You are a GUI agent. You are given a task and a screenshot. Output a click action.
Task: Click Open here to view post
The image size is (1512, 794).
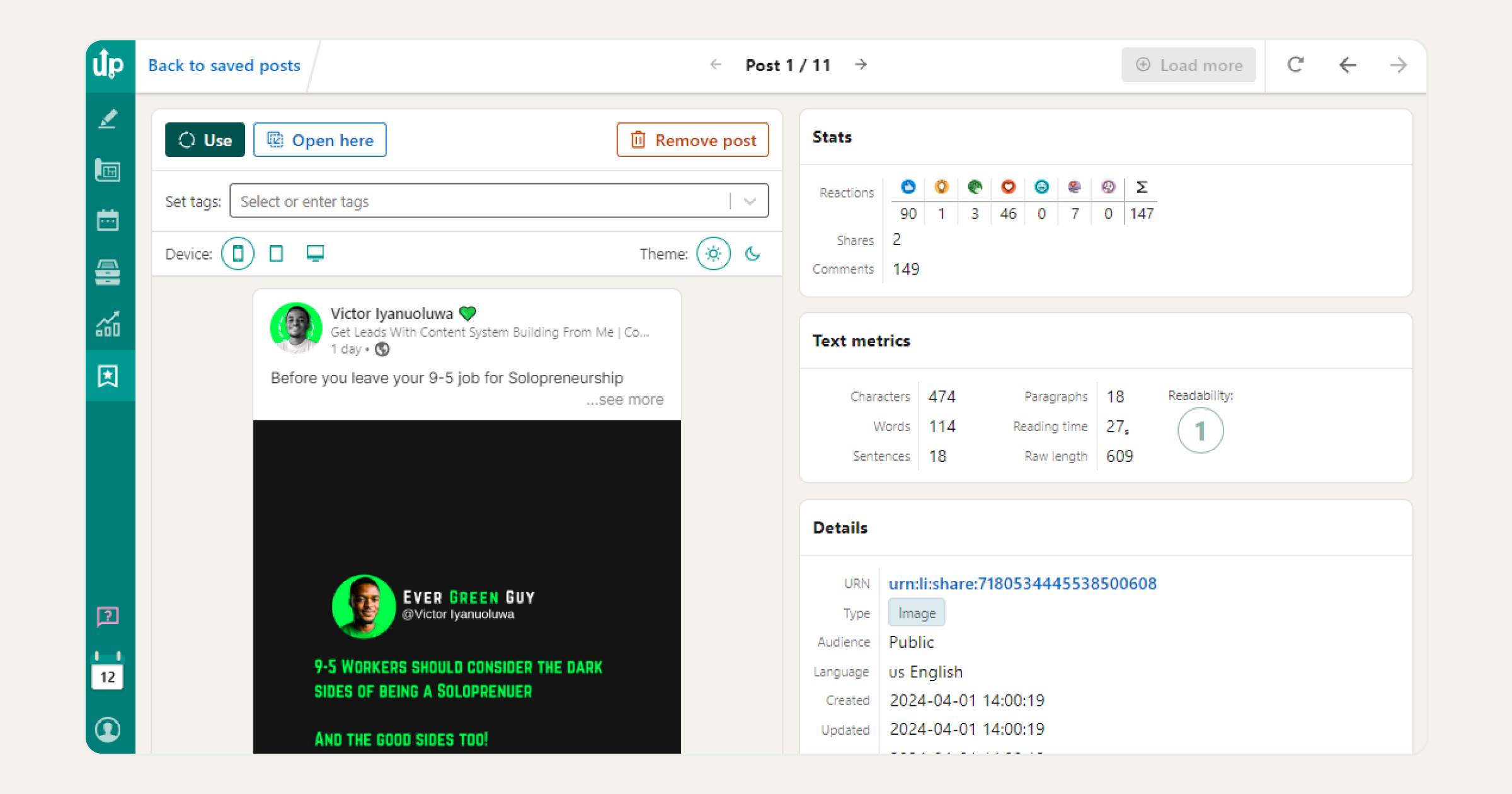pos(321,140)
